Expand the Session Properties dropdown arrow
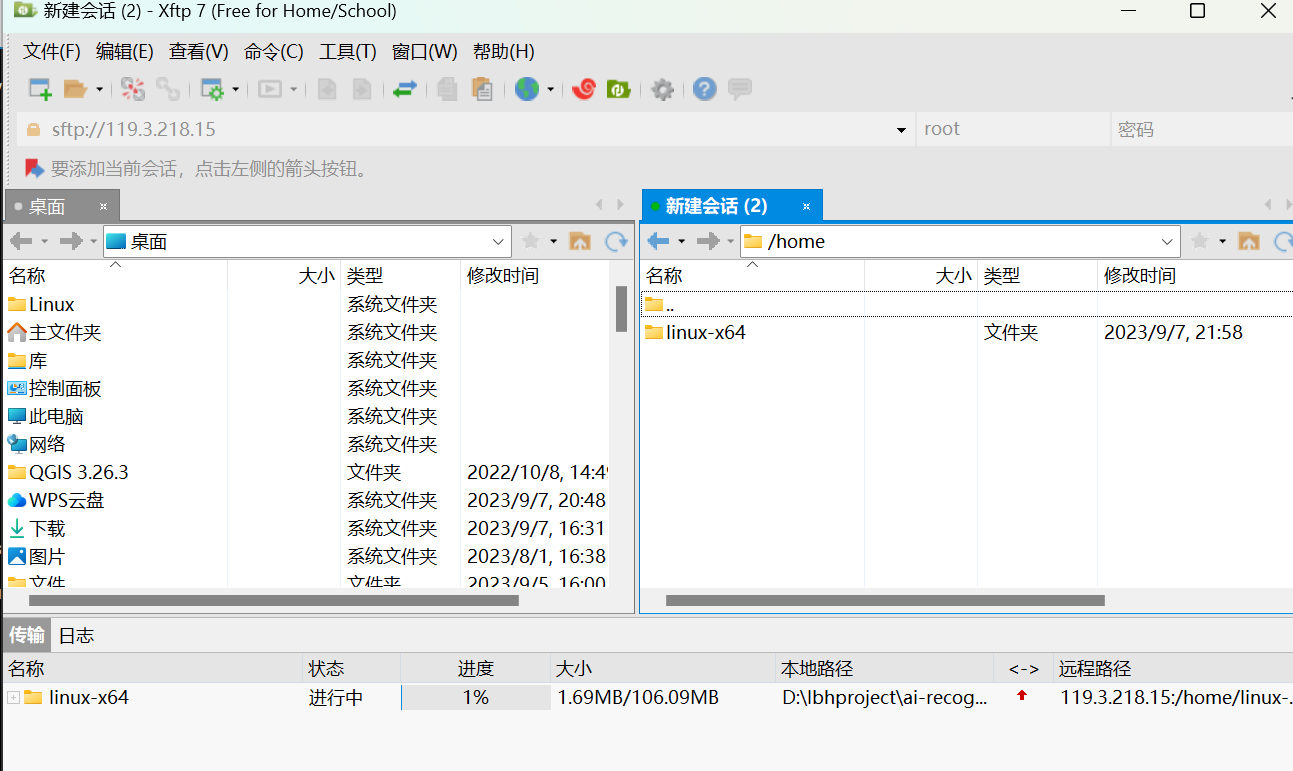 pyautogui.click(x=236, y=89)
